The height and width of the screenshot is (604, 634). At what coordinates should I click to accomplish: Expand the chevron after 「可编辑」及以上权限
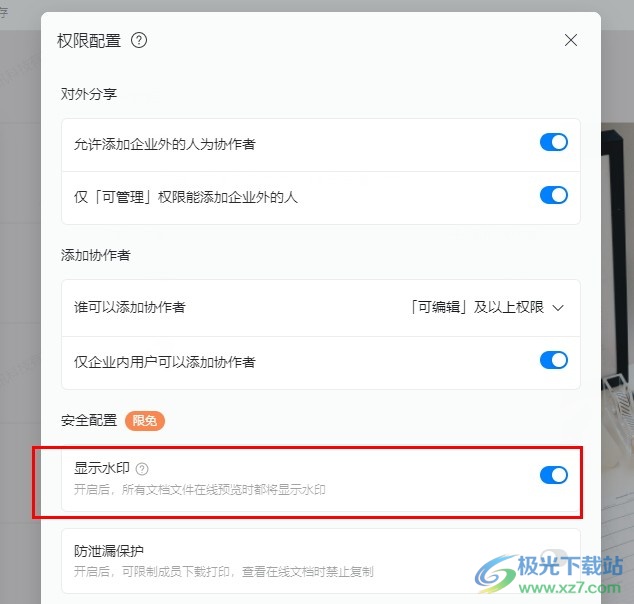coord(558,308)
